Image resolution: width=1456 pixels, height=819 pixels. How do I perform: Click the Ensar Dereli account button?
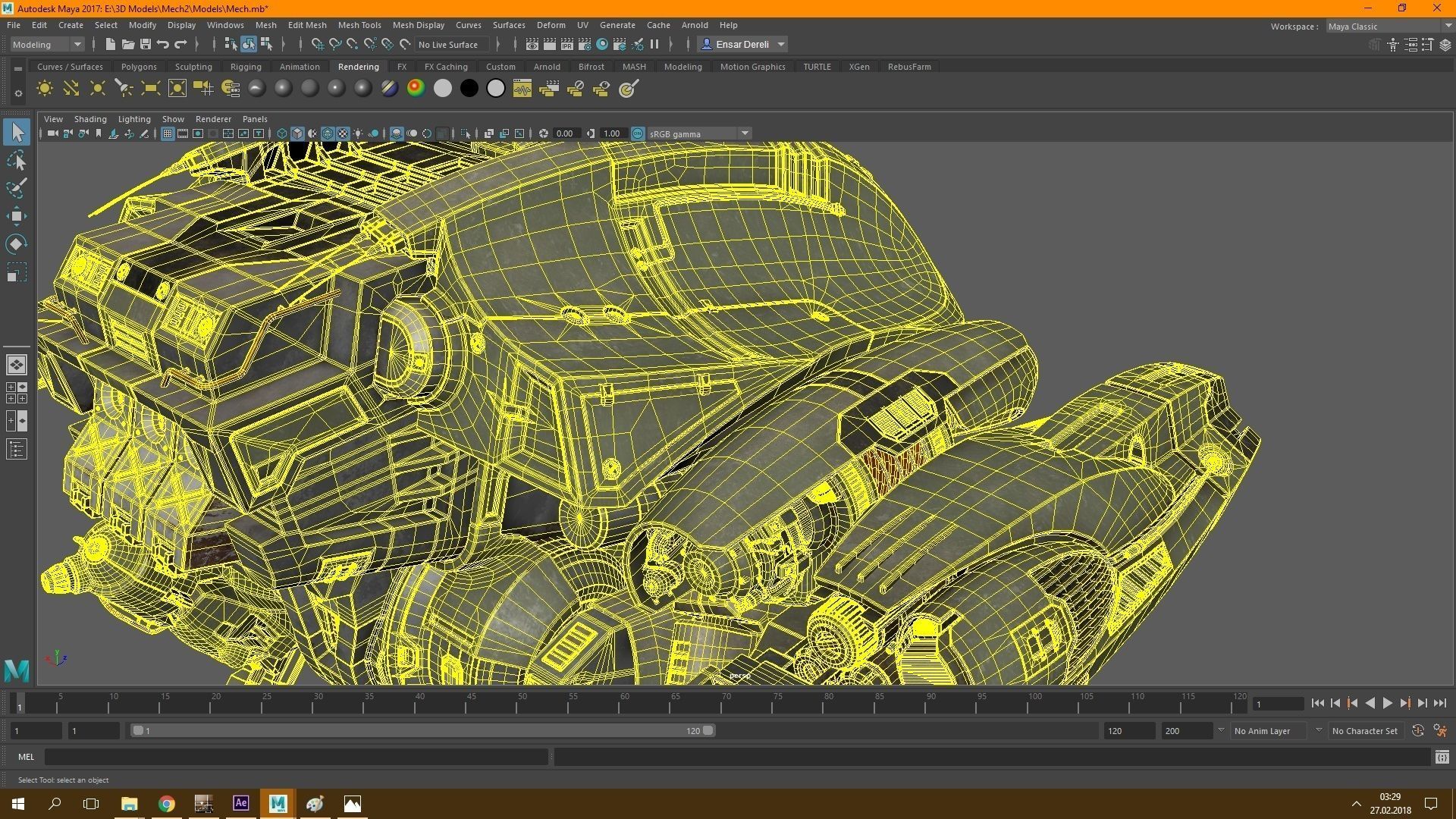[742, 45]
